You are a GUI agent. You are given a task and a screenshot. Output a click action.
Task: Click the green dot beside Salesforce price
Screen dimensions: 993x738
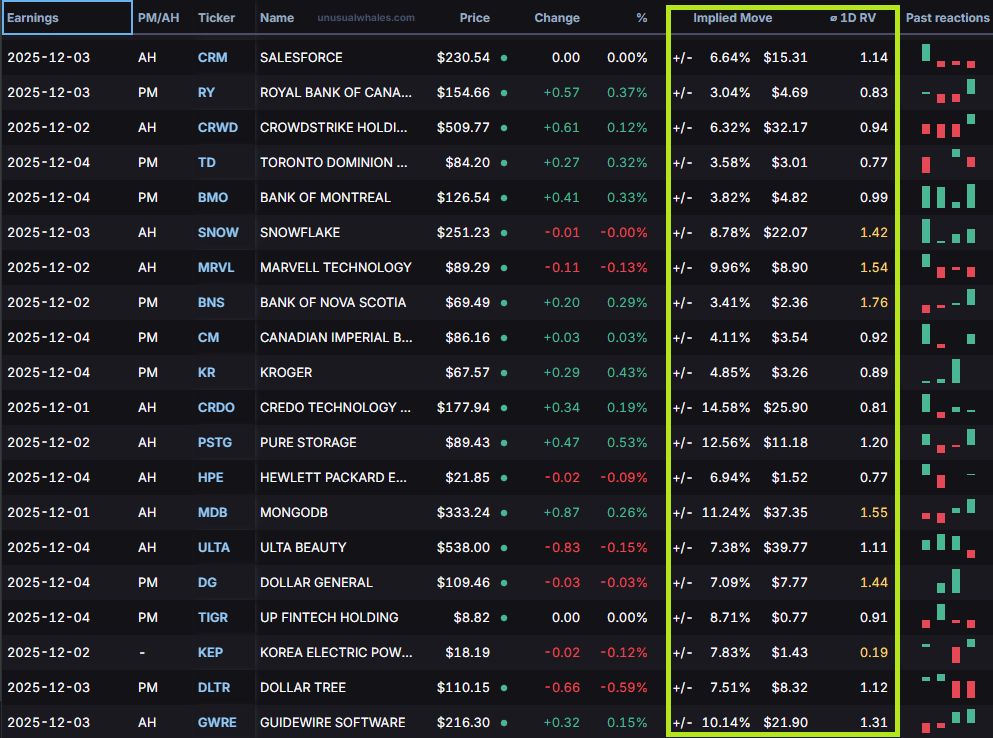503,58
